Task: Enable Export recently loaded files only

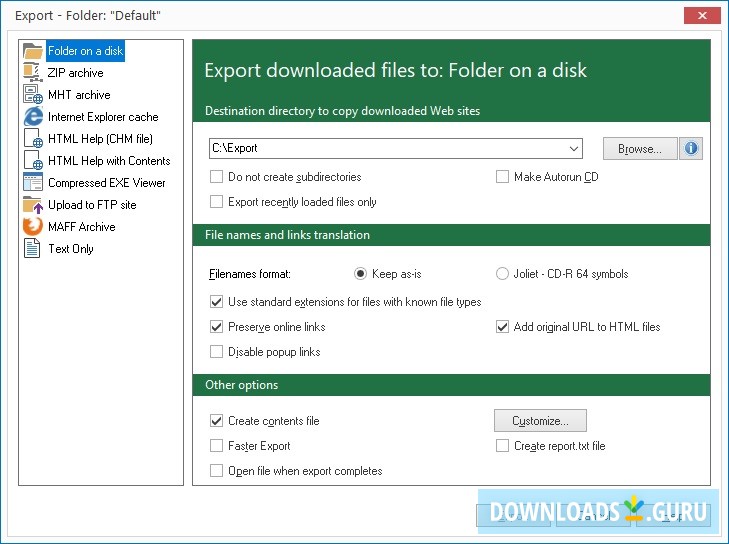Action: tap(216, 202)
